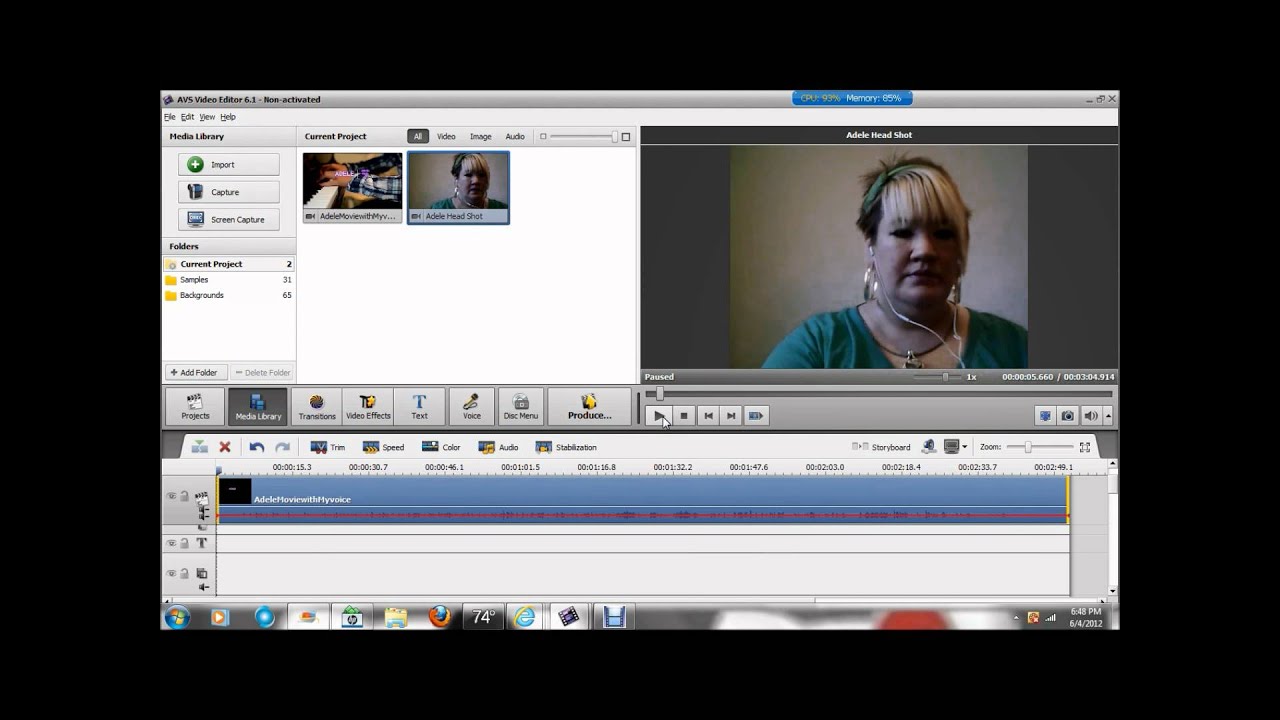The image size is (1280, 720).
Task: Open the File menu
Action: [x=169, y=117]
